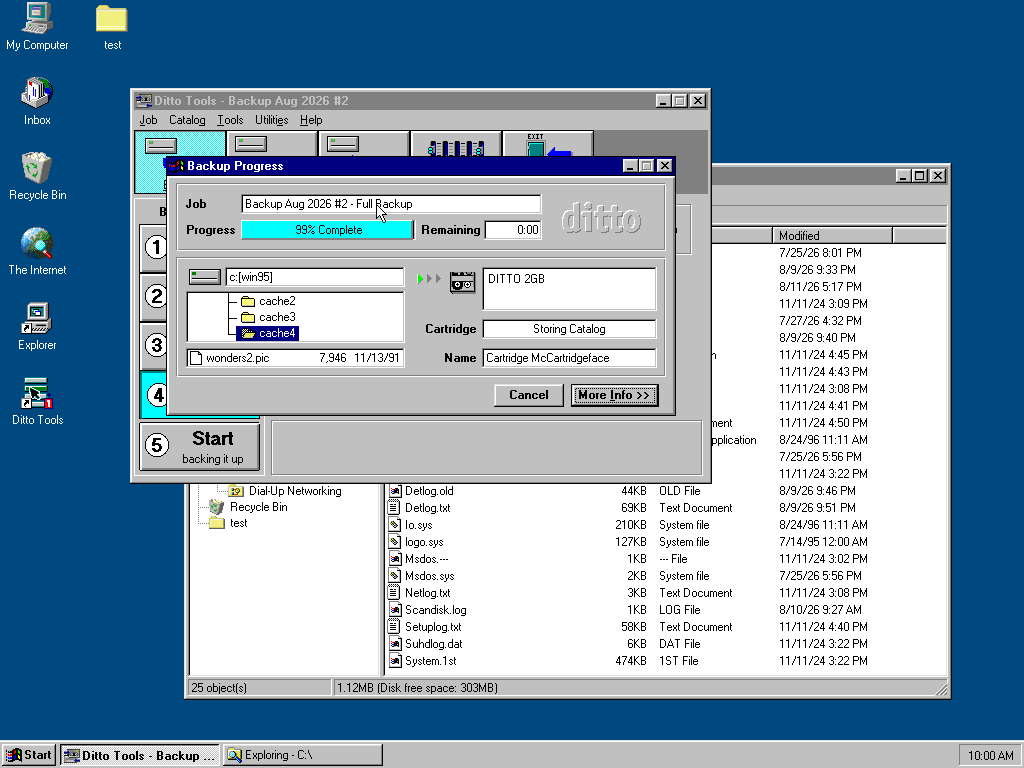Select the cache3 folder in backup tree
Screen dimensions: 1024x768
(x=268, y=317)
